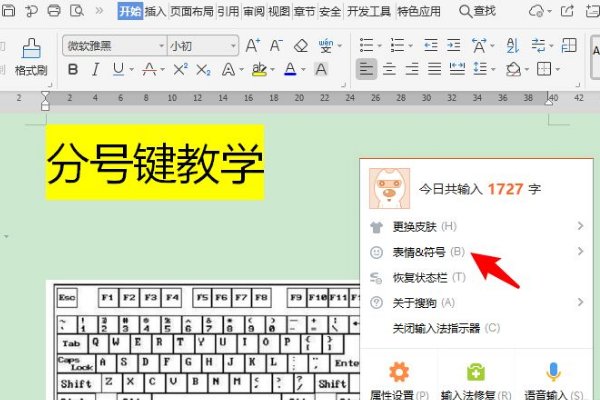Click the keyboard layout image in document
The image size is (600, 400).
tap(203, 341)
